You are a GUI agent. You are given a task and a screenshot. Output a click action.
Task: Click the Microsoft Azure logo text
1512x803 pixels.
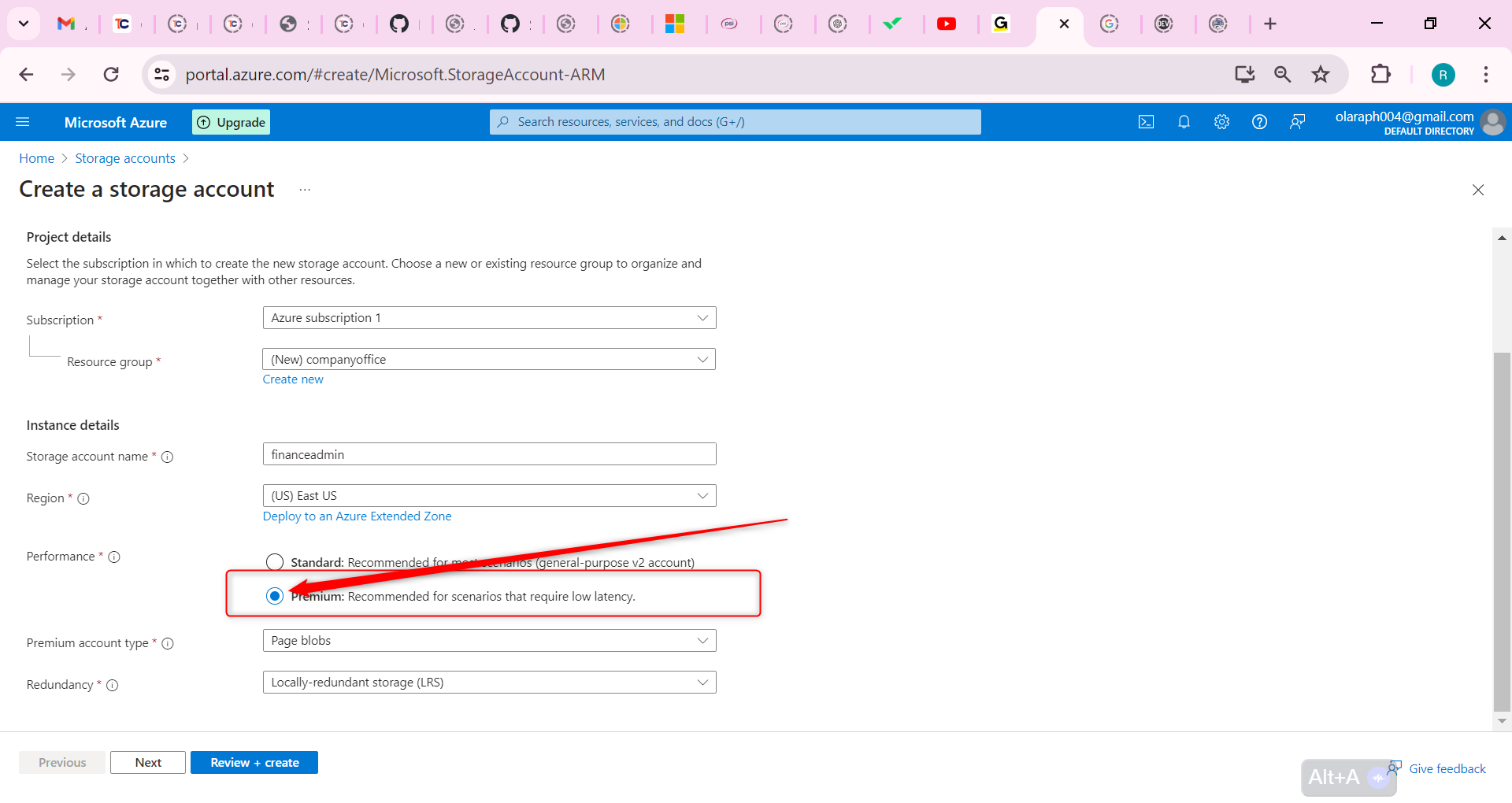point(116,123)
